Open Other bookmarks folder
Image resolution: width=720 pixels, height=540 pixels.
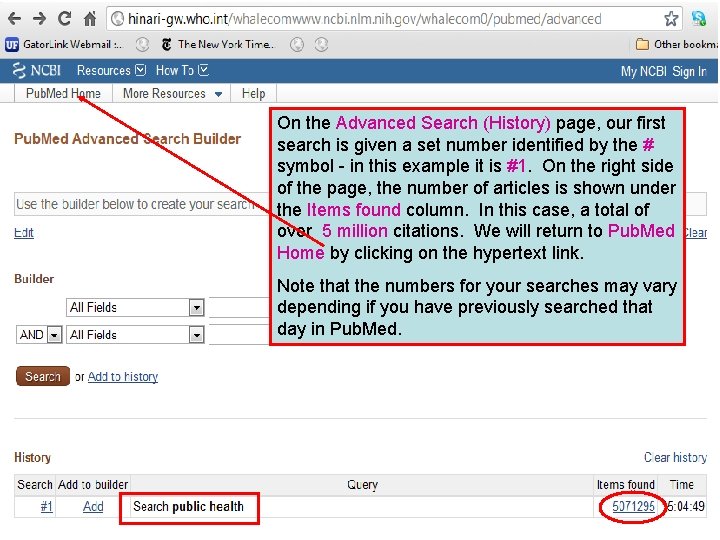pyautogui.click(x=676, y=45)
